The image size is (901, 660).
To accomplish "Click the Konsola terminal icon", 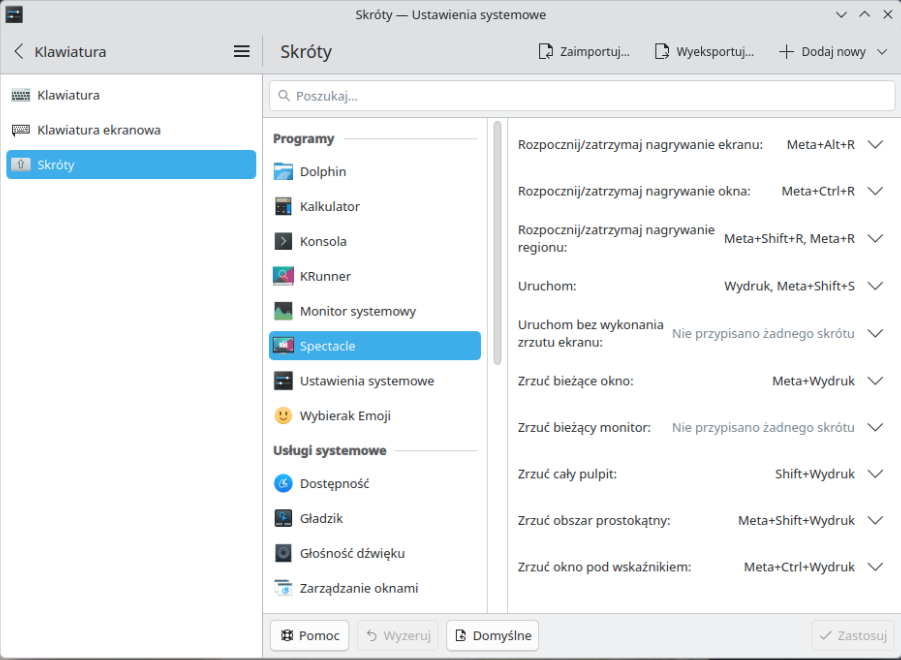I will point(283,242).
